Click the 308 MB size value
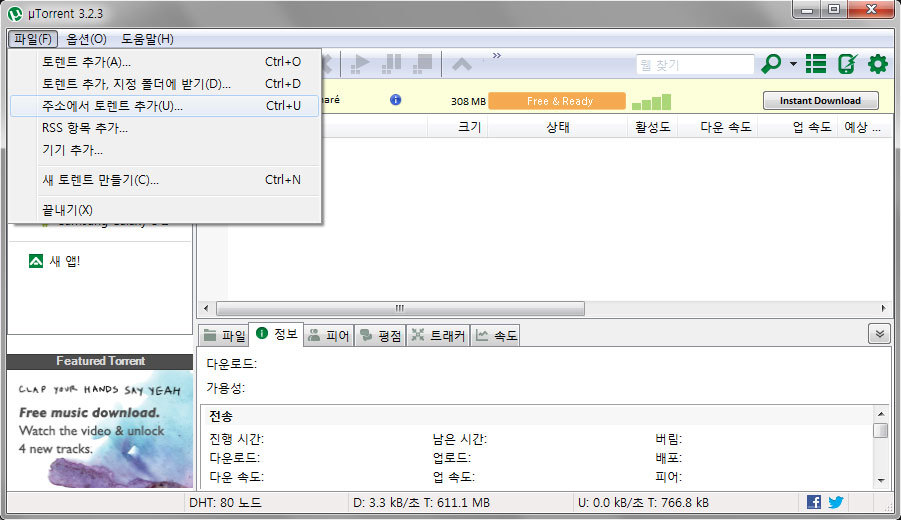Screen dimensions: 901x520 pos(468,102)
